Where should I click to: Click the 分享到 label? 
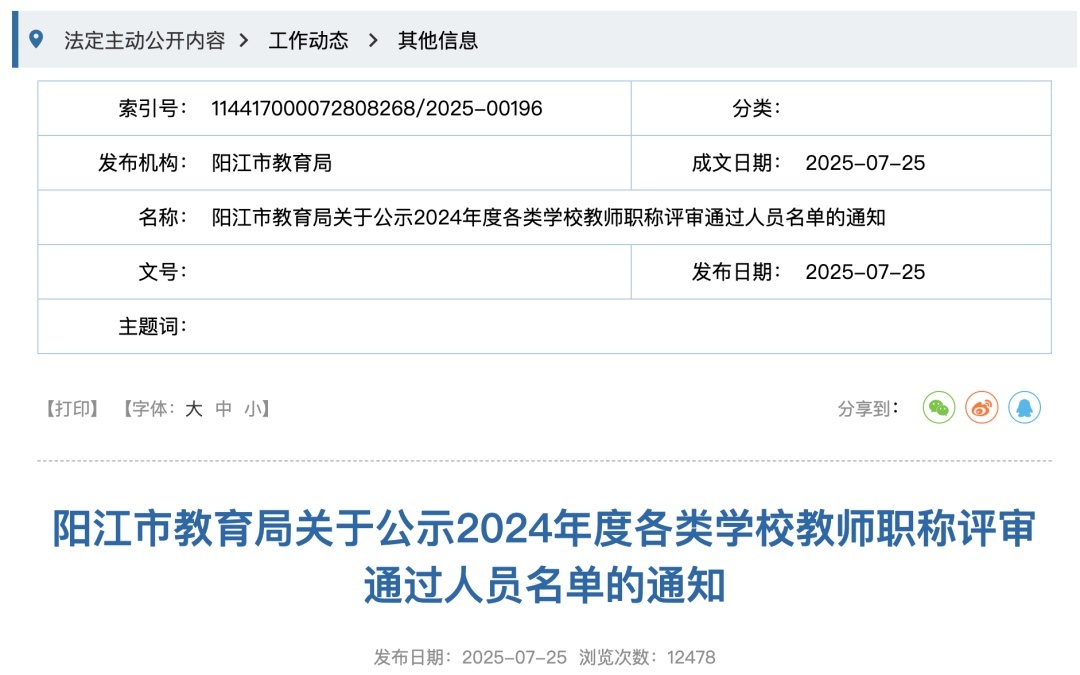tap(868, 408)
